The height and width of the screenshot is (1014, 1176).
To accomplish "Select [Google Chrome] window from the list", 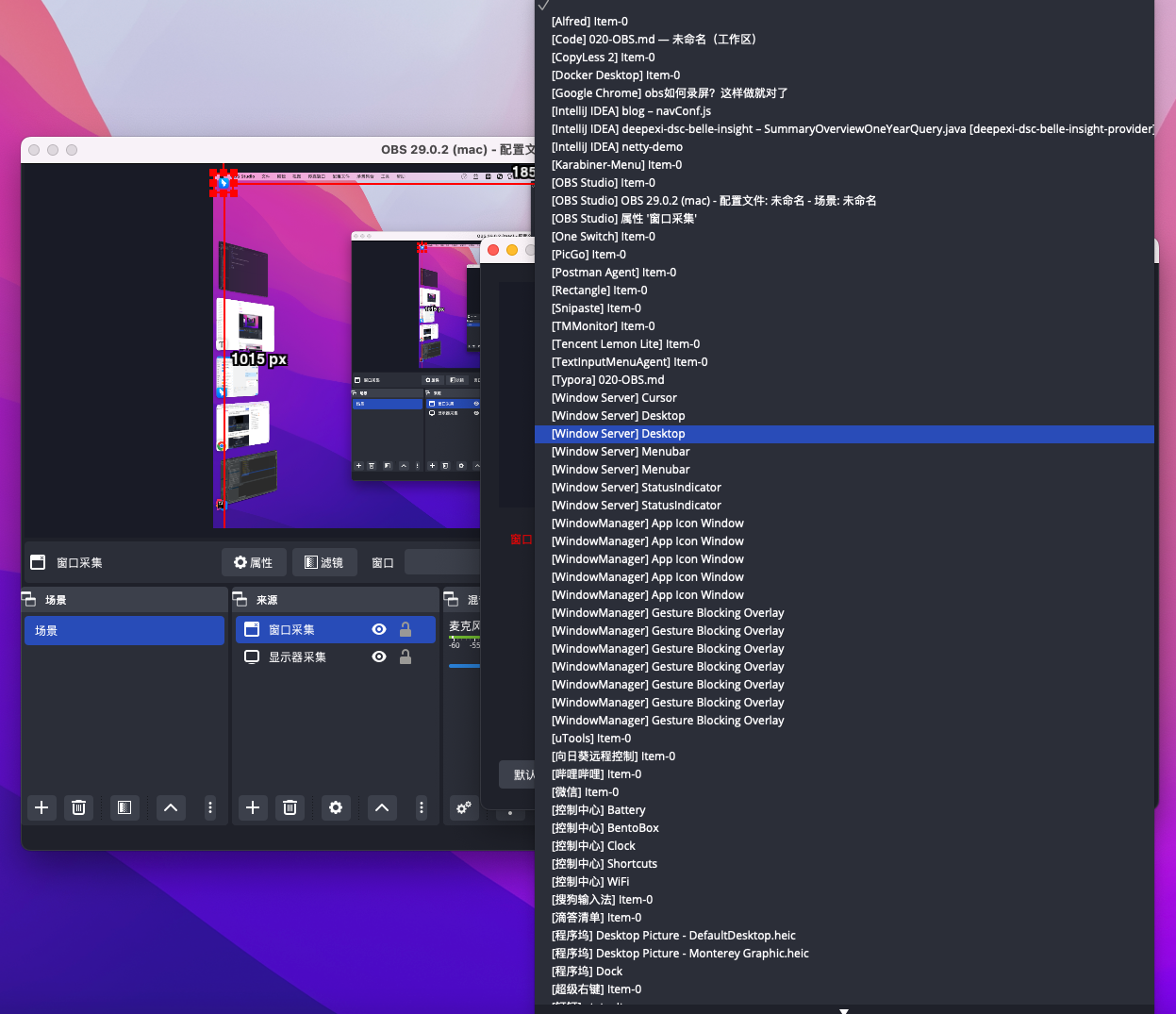I will coord(670,93).
